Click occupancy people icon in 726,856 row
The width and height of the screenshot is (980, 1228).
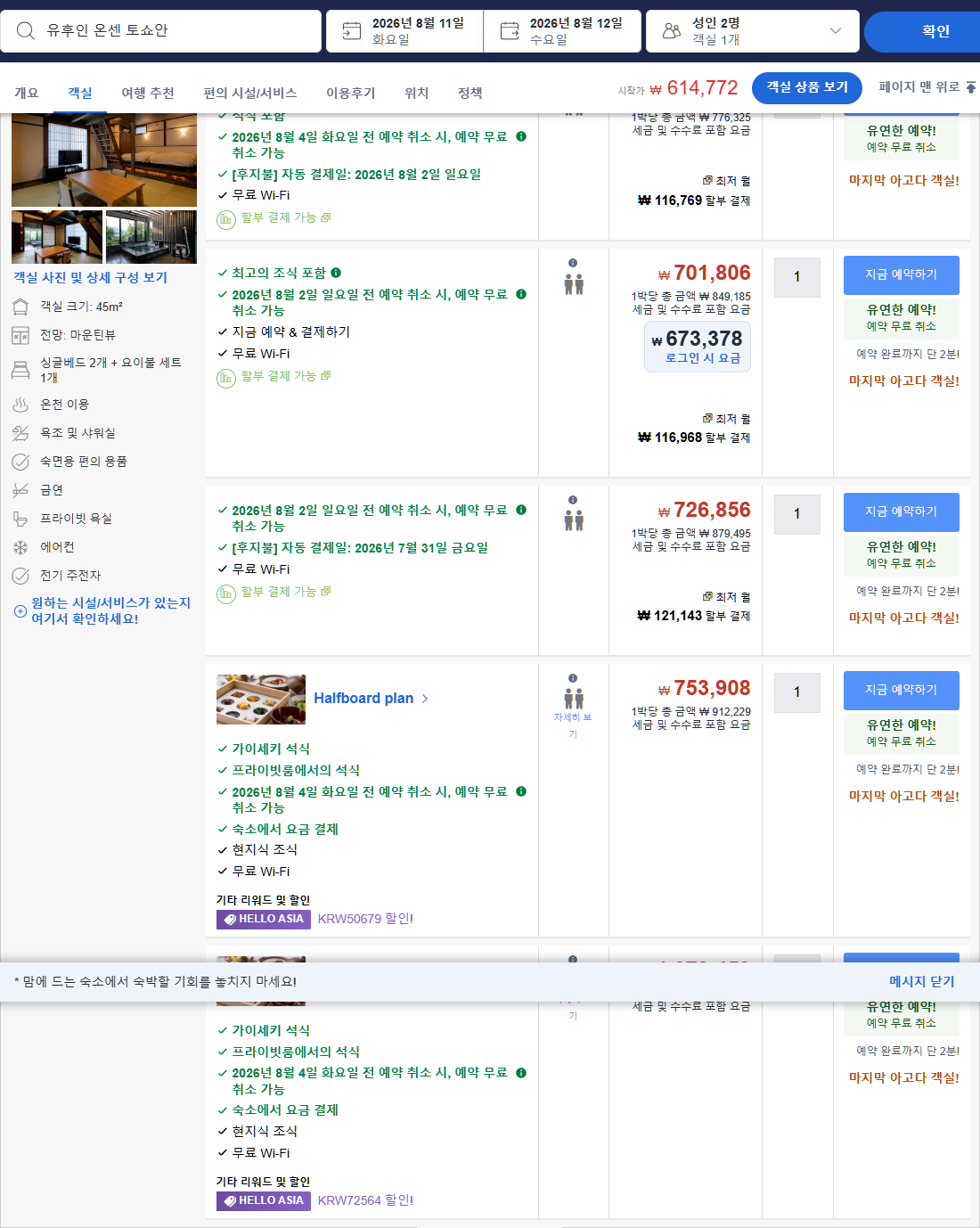[574, 520]
